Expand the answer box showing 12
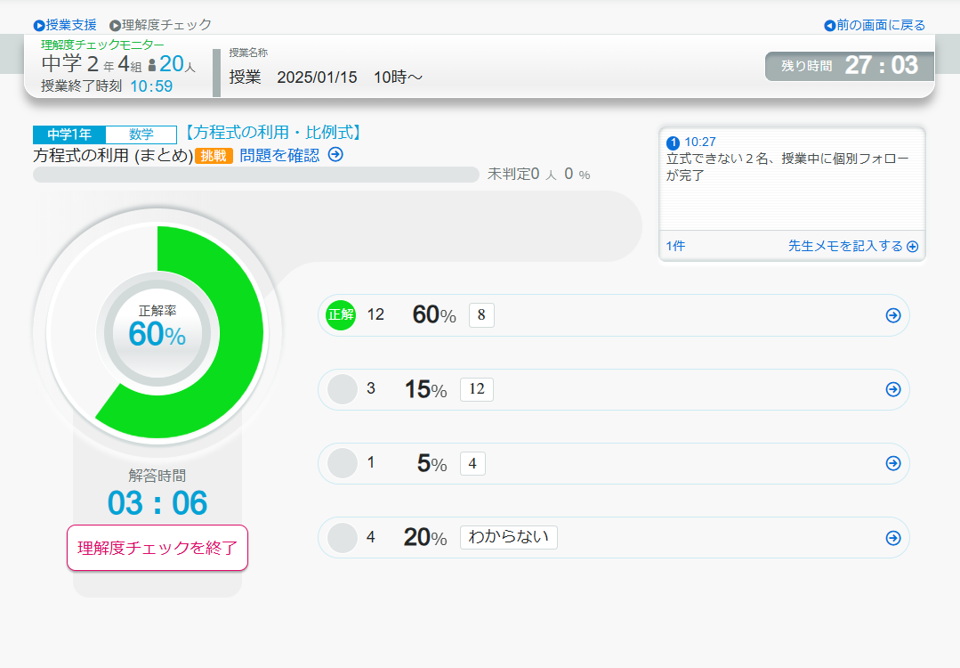The width and height of the screenshot is (960, 668). click(476, 389)
